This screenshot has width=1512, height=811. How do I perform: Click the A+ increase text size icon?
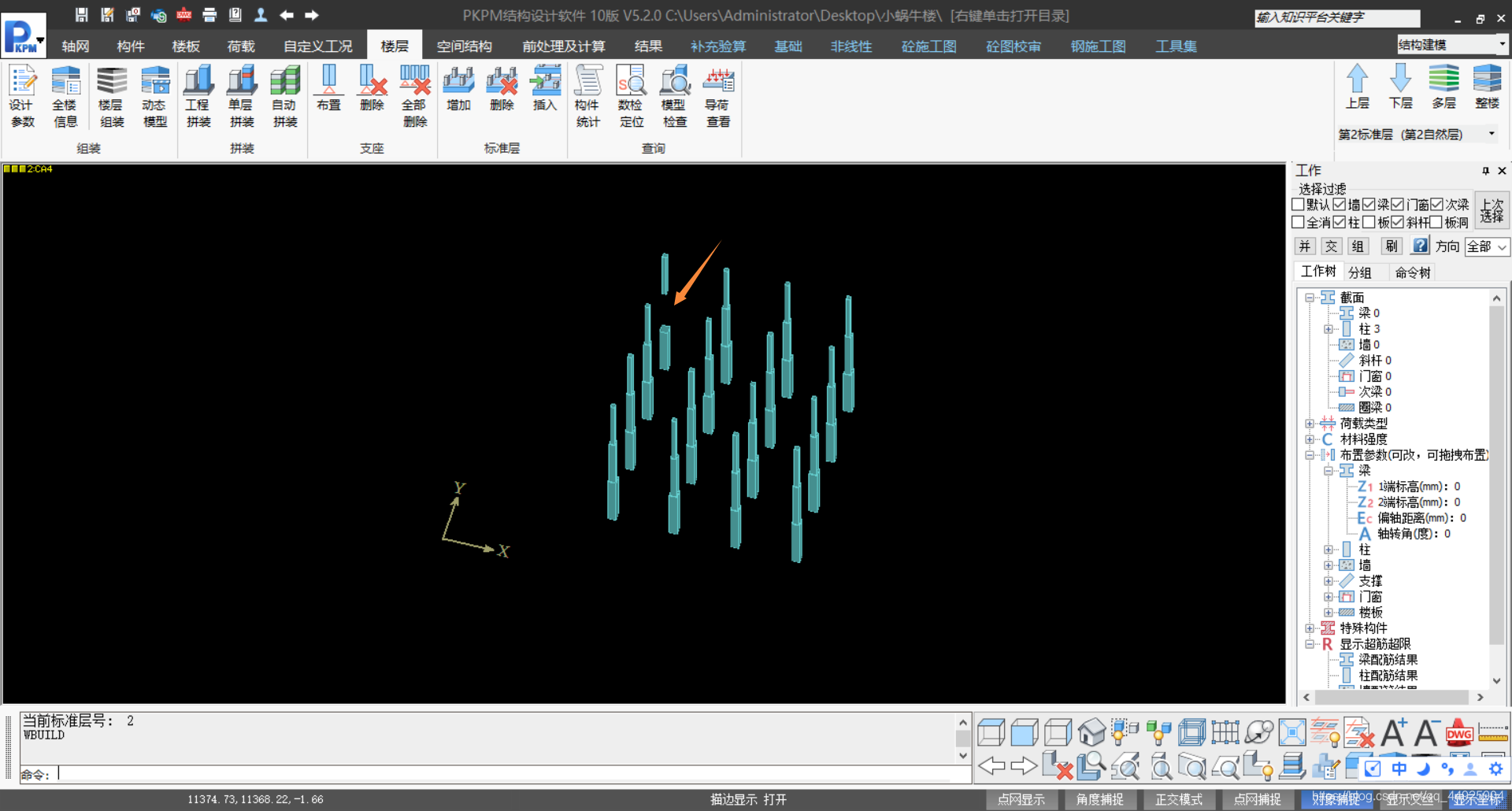pos(1393,732)
